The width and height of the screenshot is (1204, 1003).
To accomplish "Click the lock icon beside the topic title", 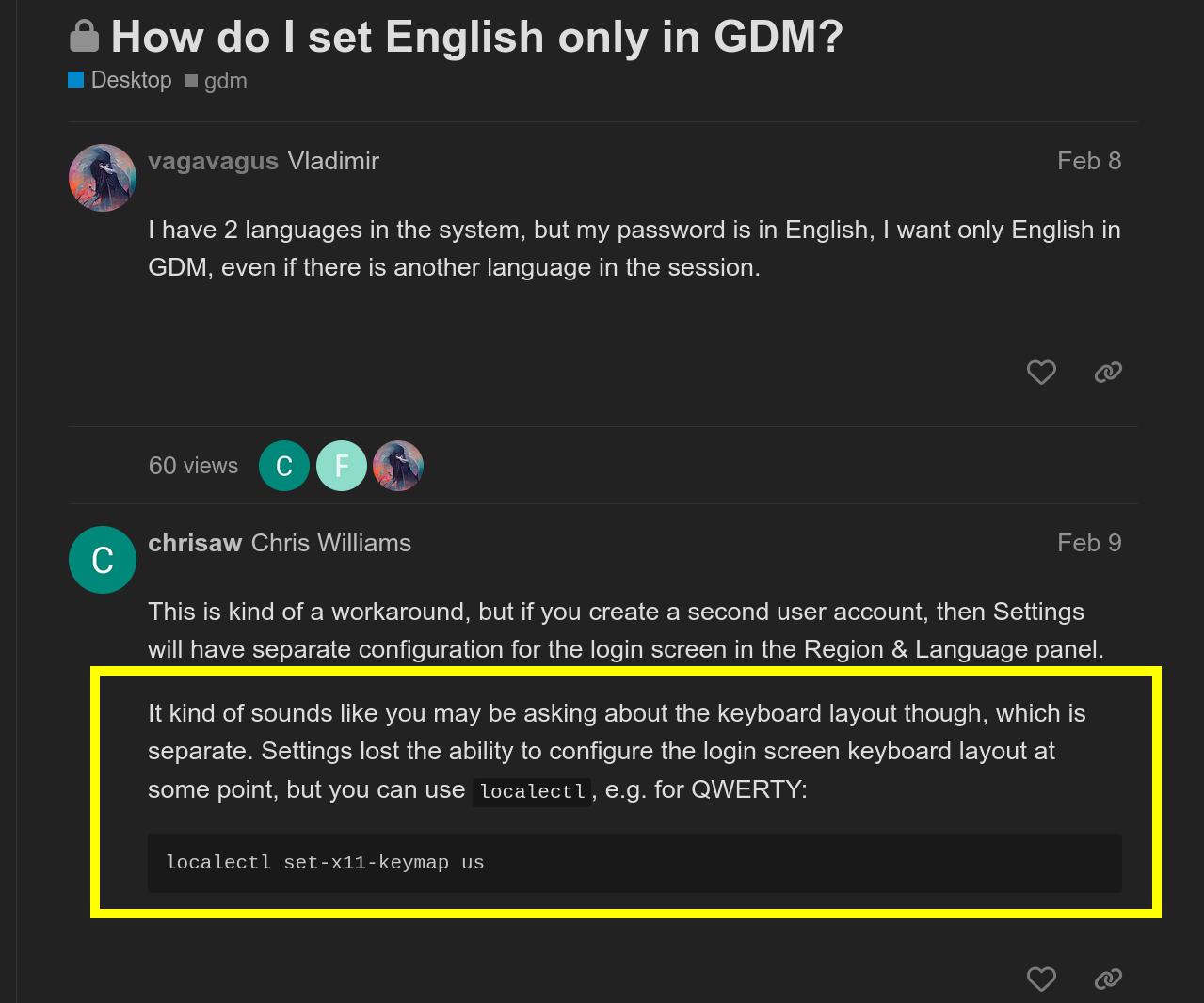I will [x=85, y=37].
